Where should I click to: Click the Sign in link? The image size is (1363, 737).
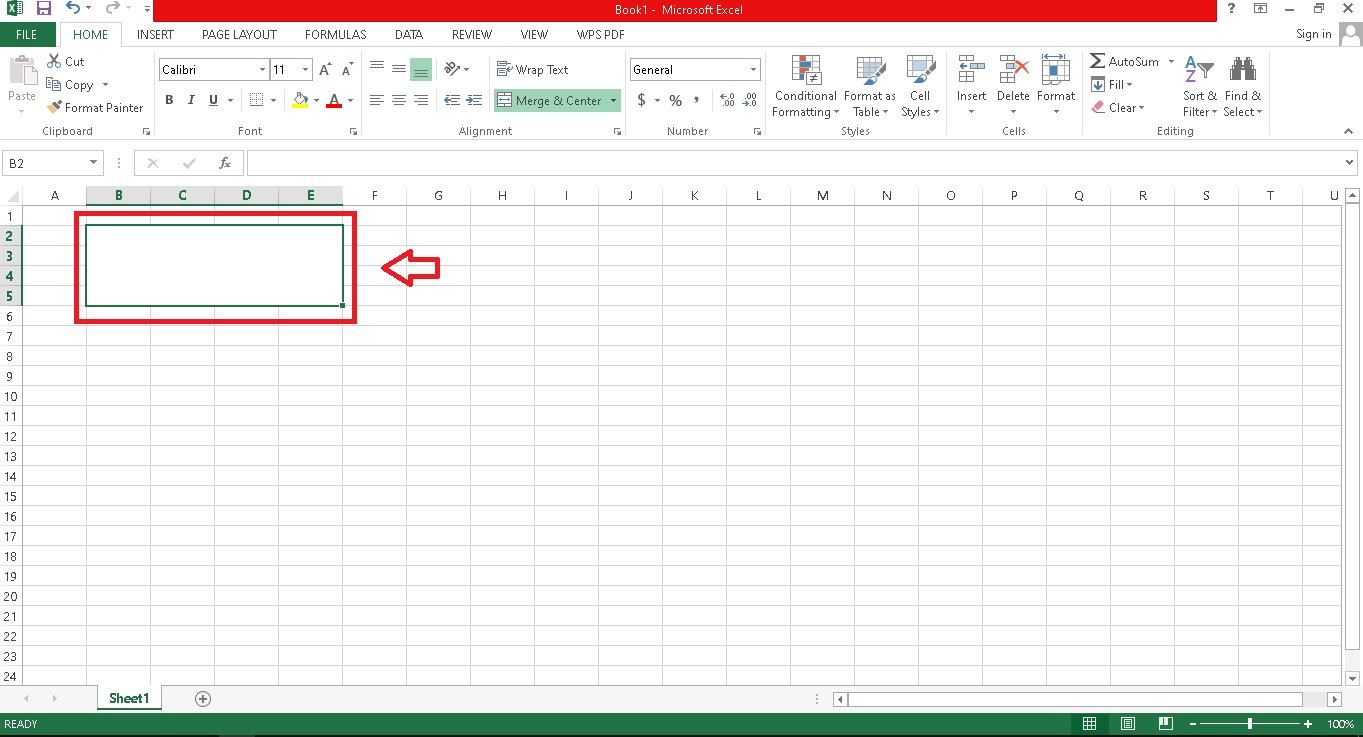[1313, 34]
